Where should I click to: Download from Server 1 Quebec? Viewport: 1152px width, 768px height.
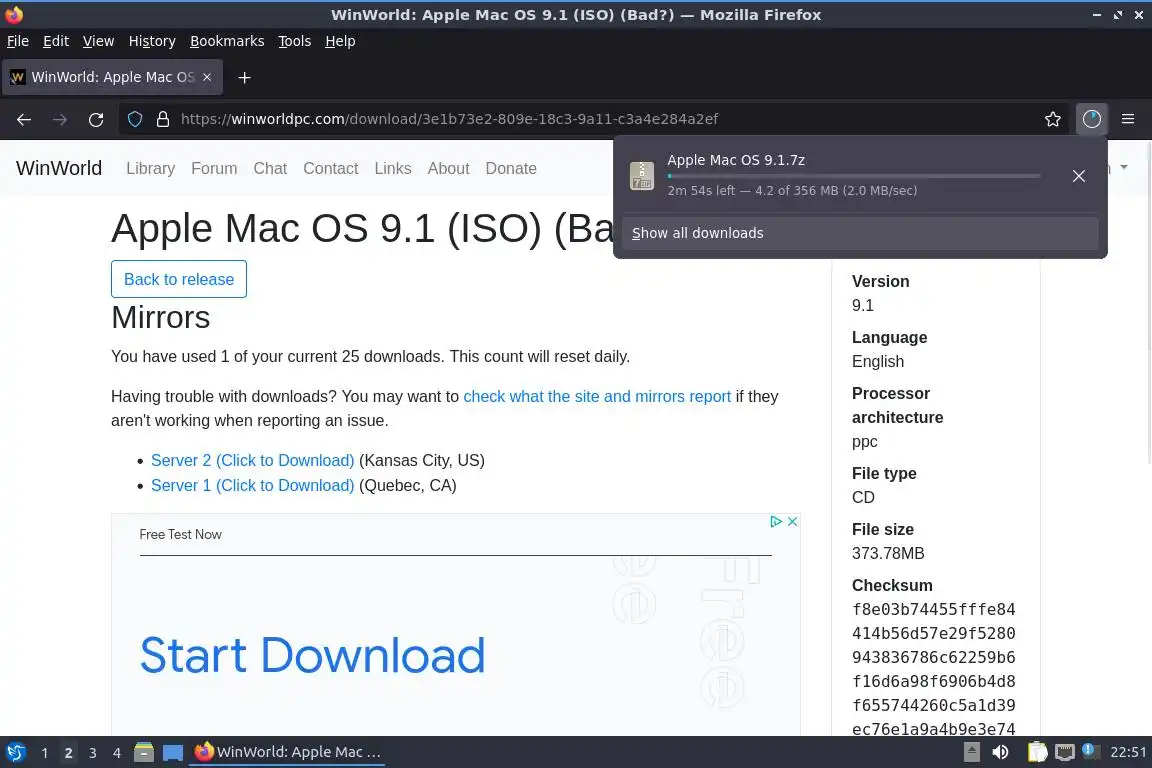pyautogui.click(x=253, y=485)
